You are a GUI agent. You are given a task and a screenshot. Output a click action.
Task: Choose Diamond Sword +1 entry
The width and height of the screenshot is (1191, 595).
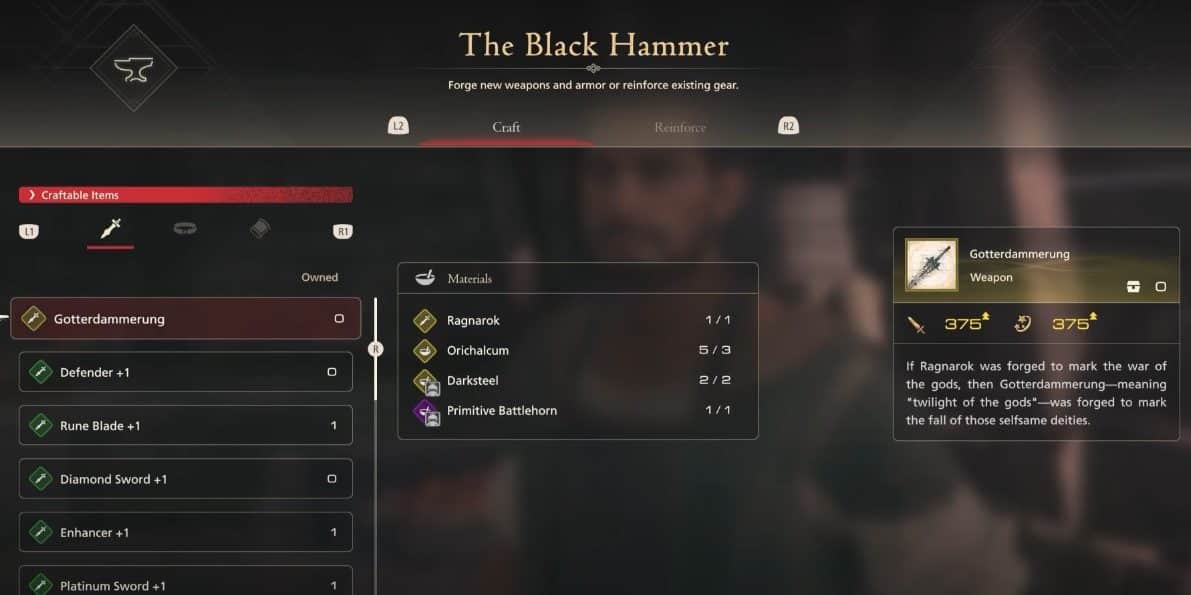(185, 479)
